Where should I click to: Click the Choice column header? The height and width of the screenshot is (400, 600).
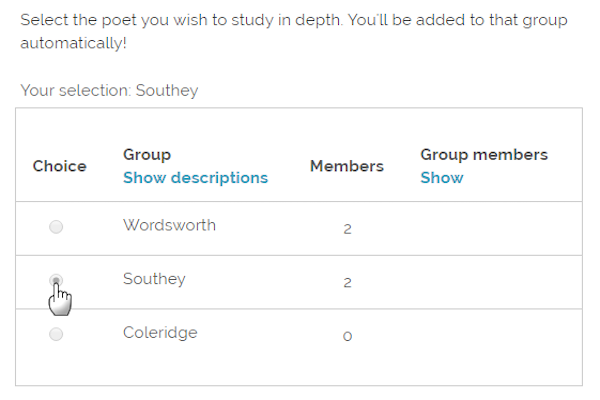coord(60,166)
